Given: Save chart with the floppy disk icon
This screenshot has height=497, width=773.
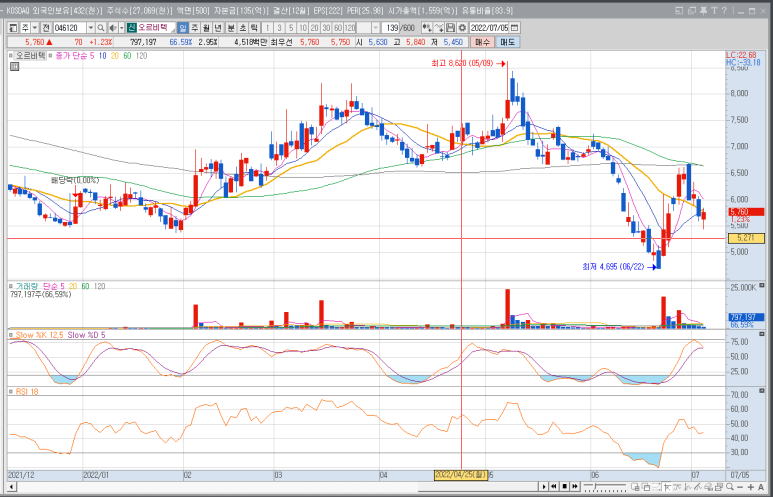Looking at the screenshot, I should pos(450,28).
